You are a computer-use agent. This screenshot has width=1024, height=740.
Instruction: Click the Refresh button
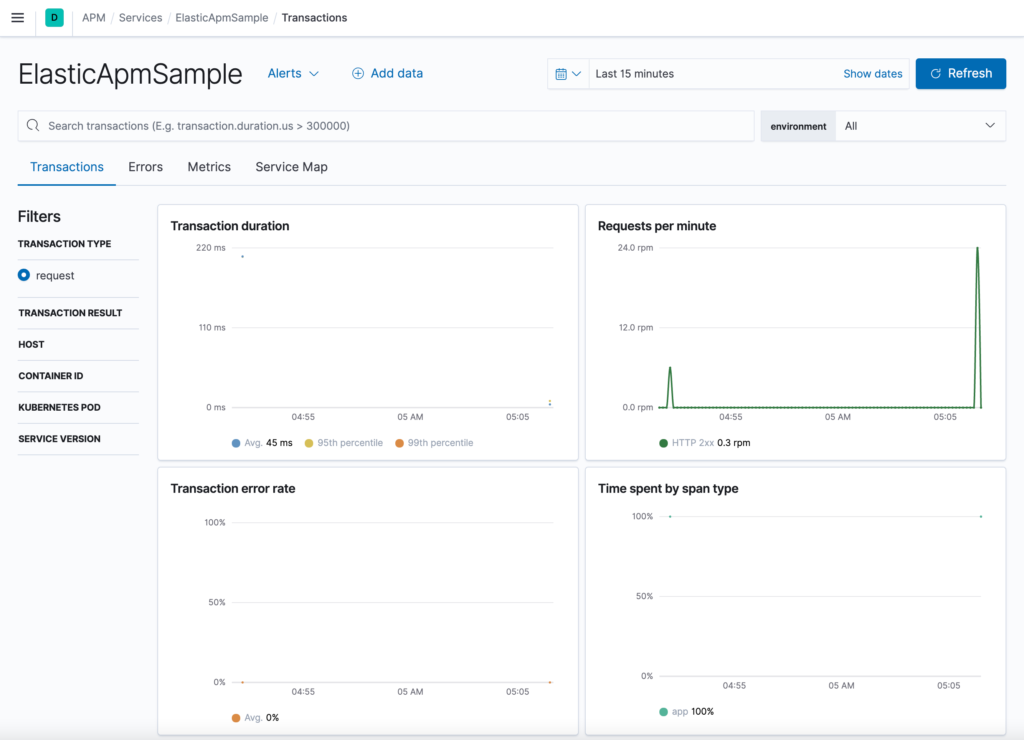click(960, 74)
